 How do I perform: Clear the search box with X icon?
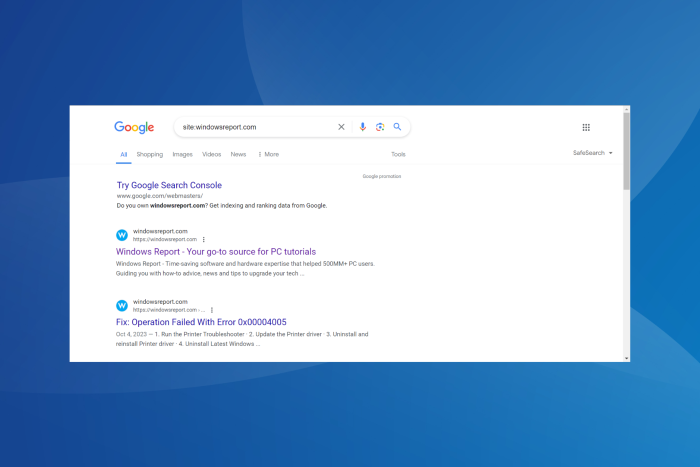coord(341,127)
